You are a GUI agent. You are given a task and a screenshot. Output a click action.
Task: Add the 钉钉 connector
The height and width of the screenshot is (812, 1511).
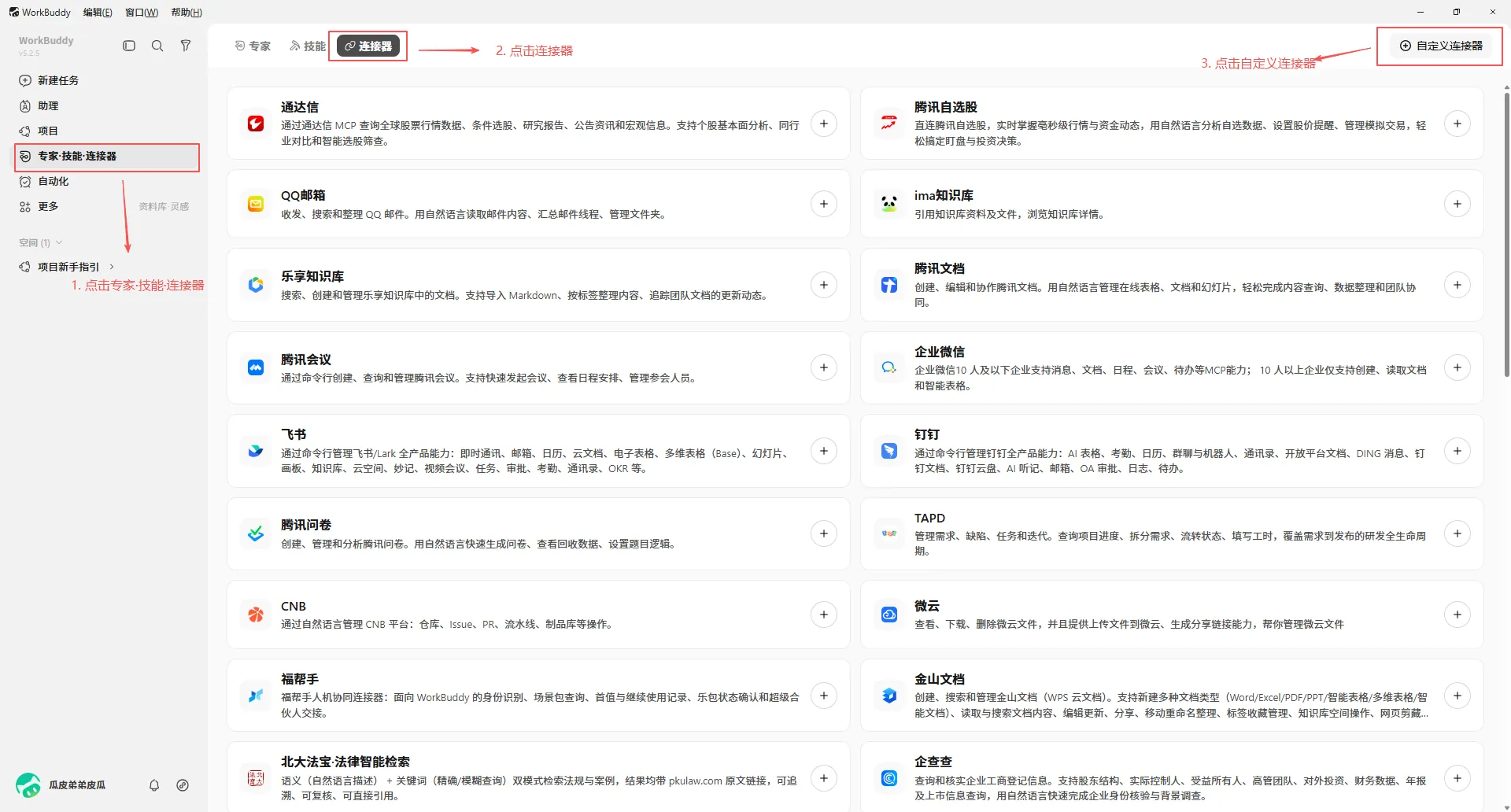pos(1457,451)
